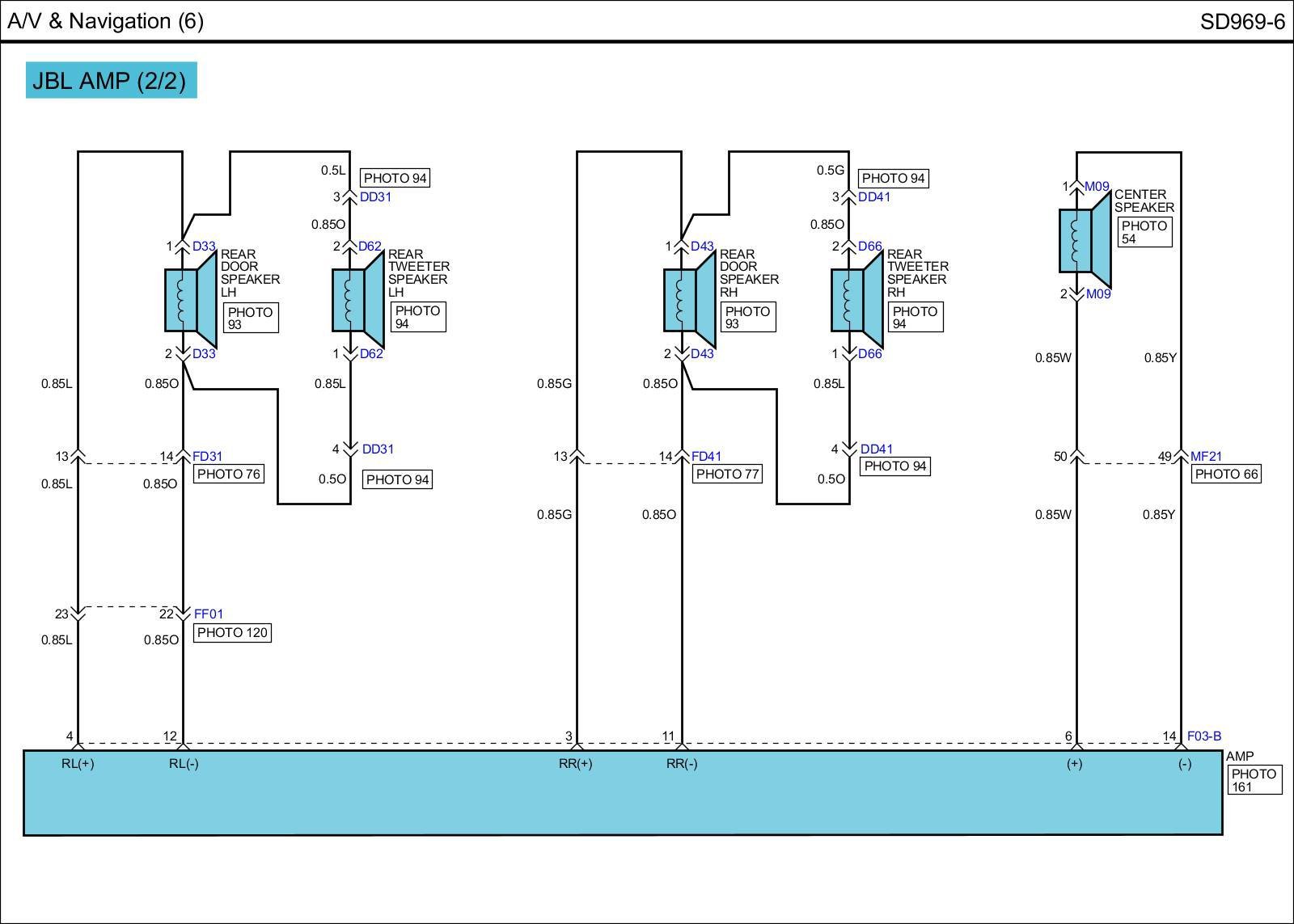1294x924 pixels.
Task: Open the PHOTO 120 reference box
Action: (232, 633)
